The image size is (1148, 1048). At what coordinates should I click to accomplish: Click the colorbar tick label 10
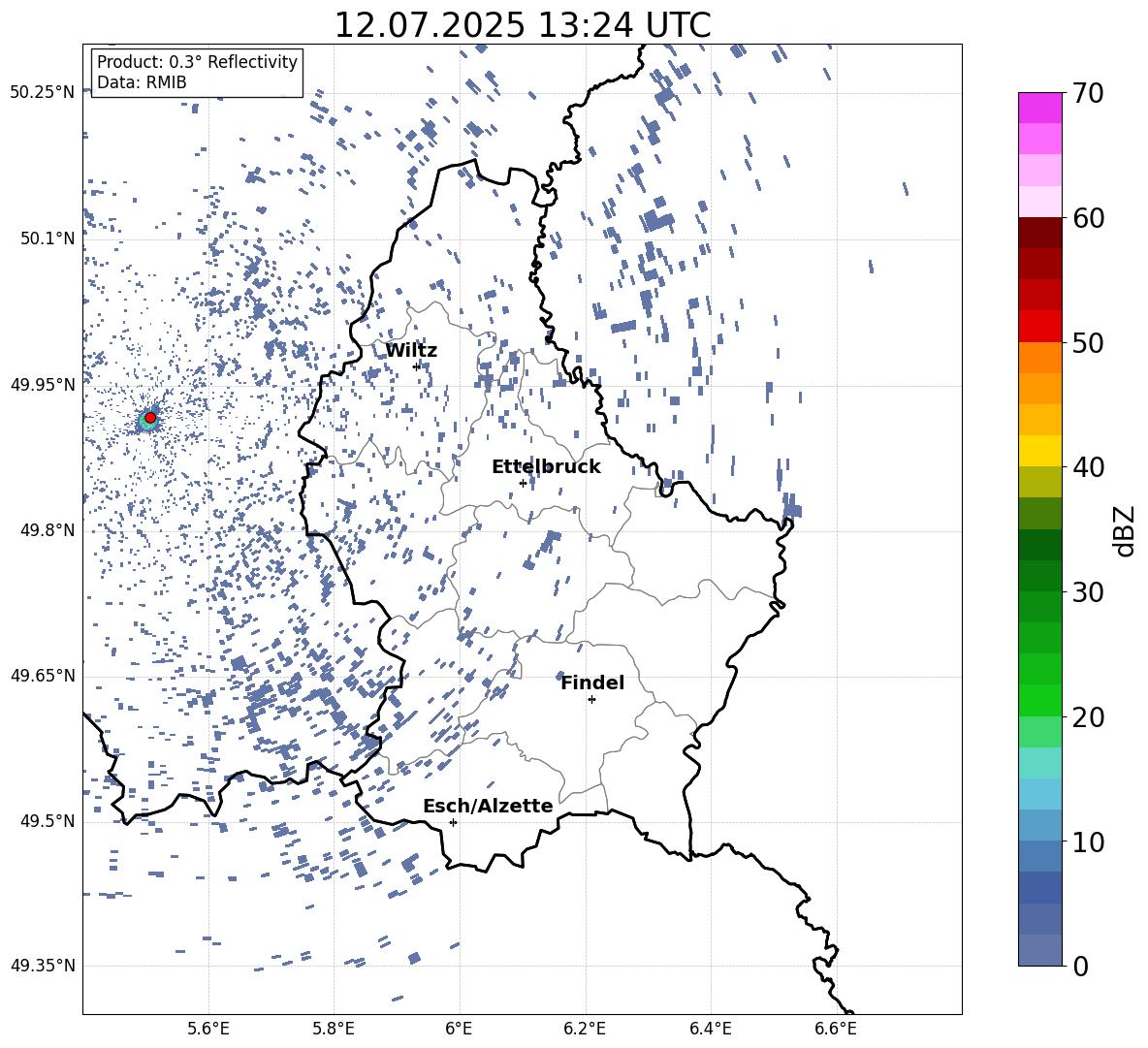tap(1088, 842)
